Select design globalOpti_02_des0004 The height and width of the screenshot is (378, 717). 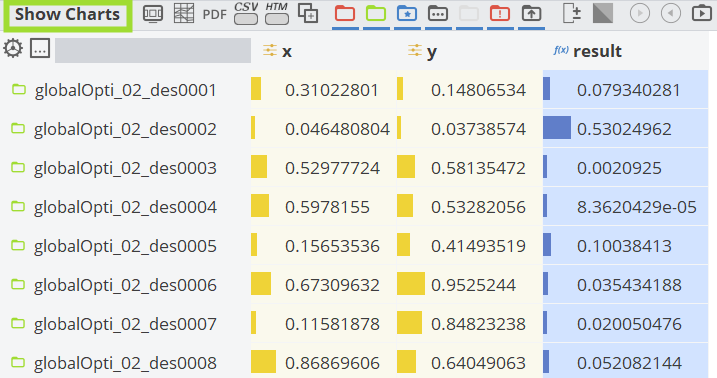[125, 207]
